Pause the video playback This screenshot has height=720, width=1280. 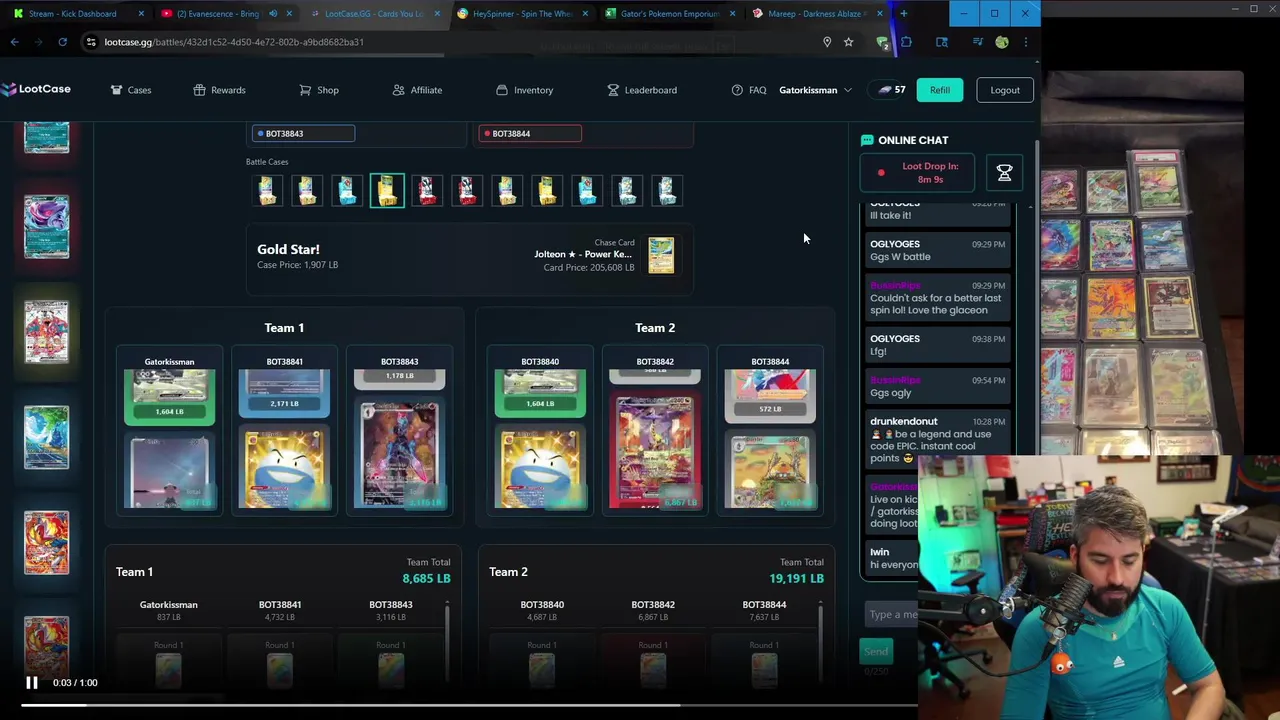tap(31, 683)
